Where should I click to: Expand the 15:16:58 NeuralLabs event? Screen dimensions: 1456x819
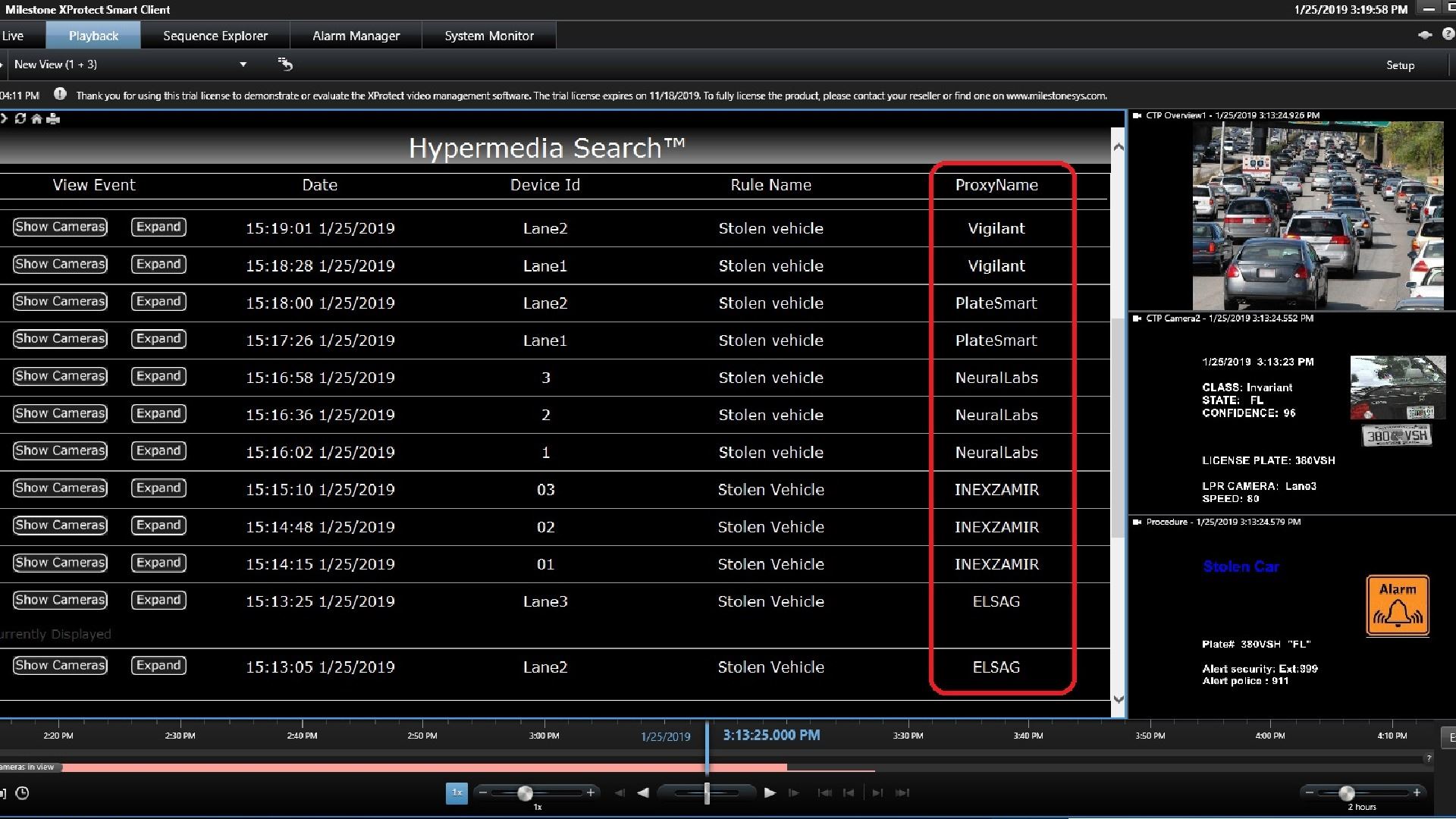[158, 376]
